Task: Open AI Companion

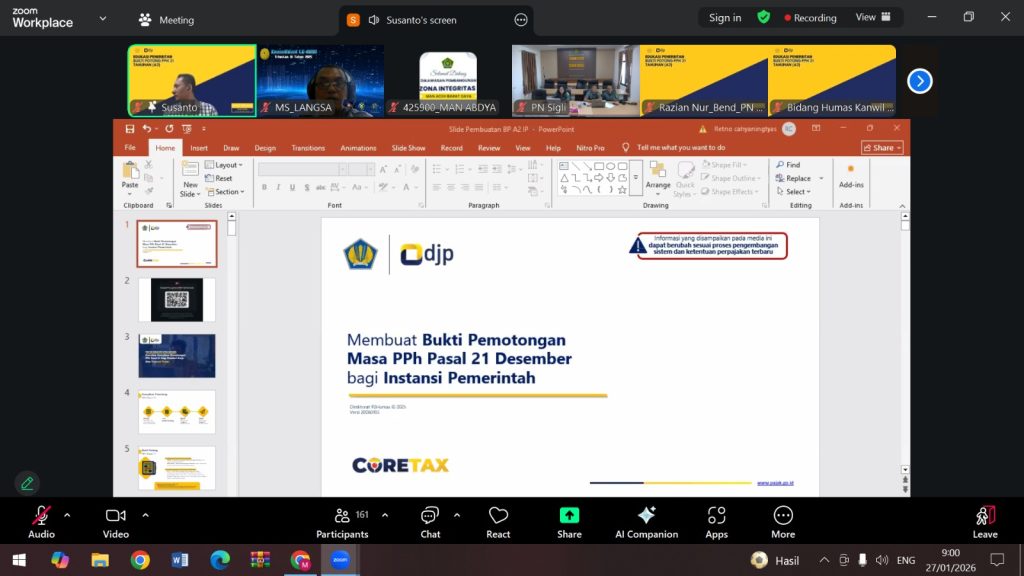Action: 646,520
